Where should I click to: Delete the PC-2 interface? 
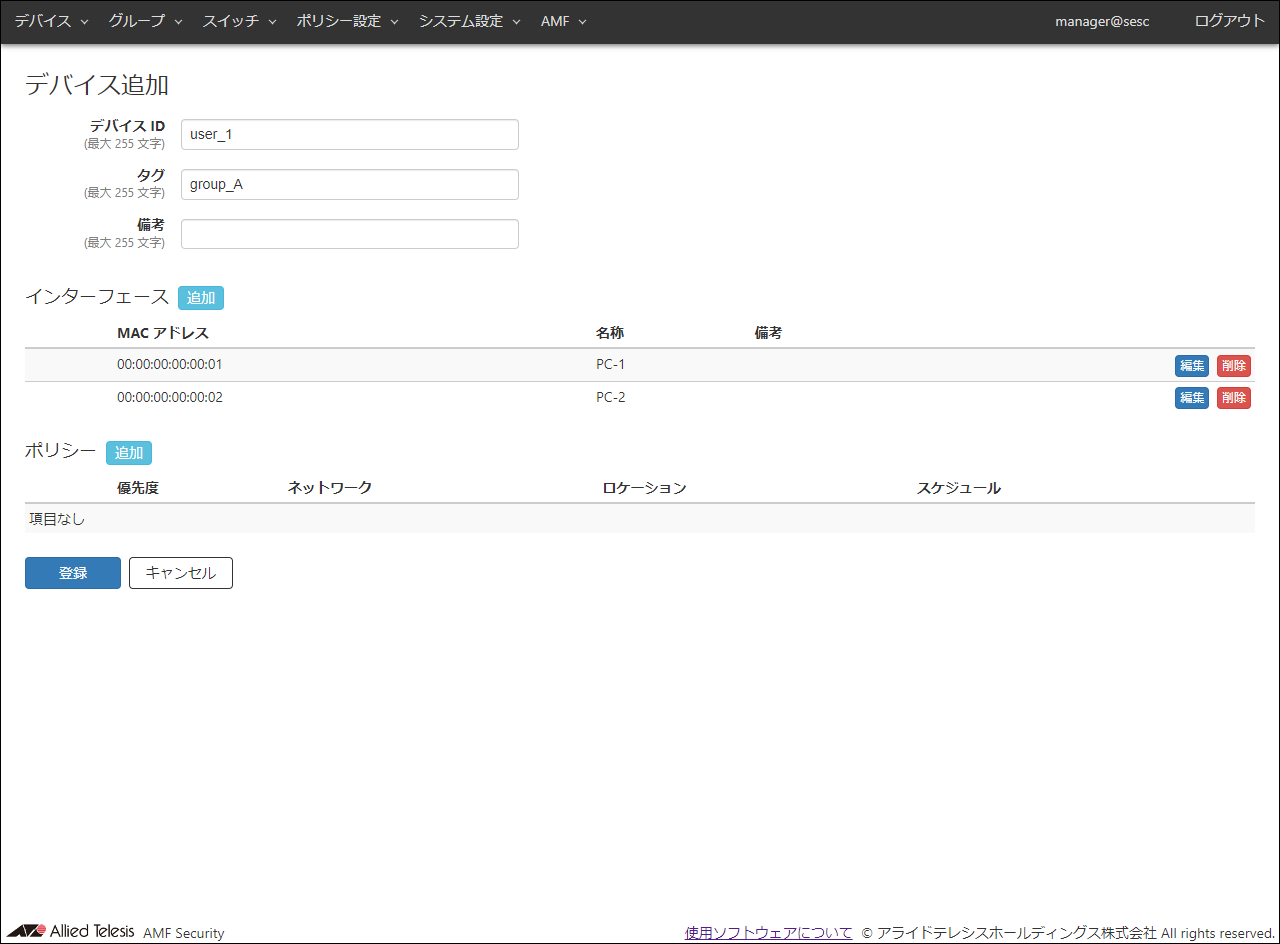click(1233, 398)
